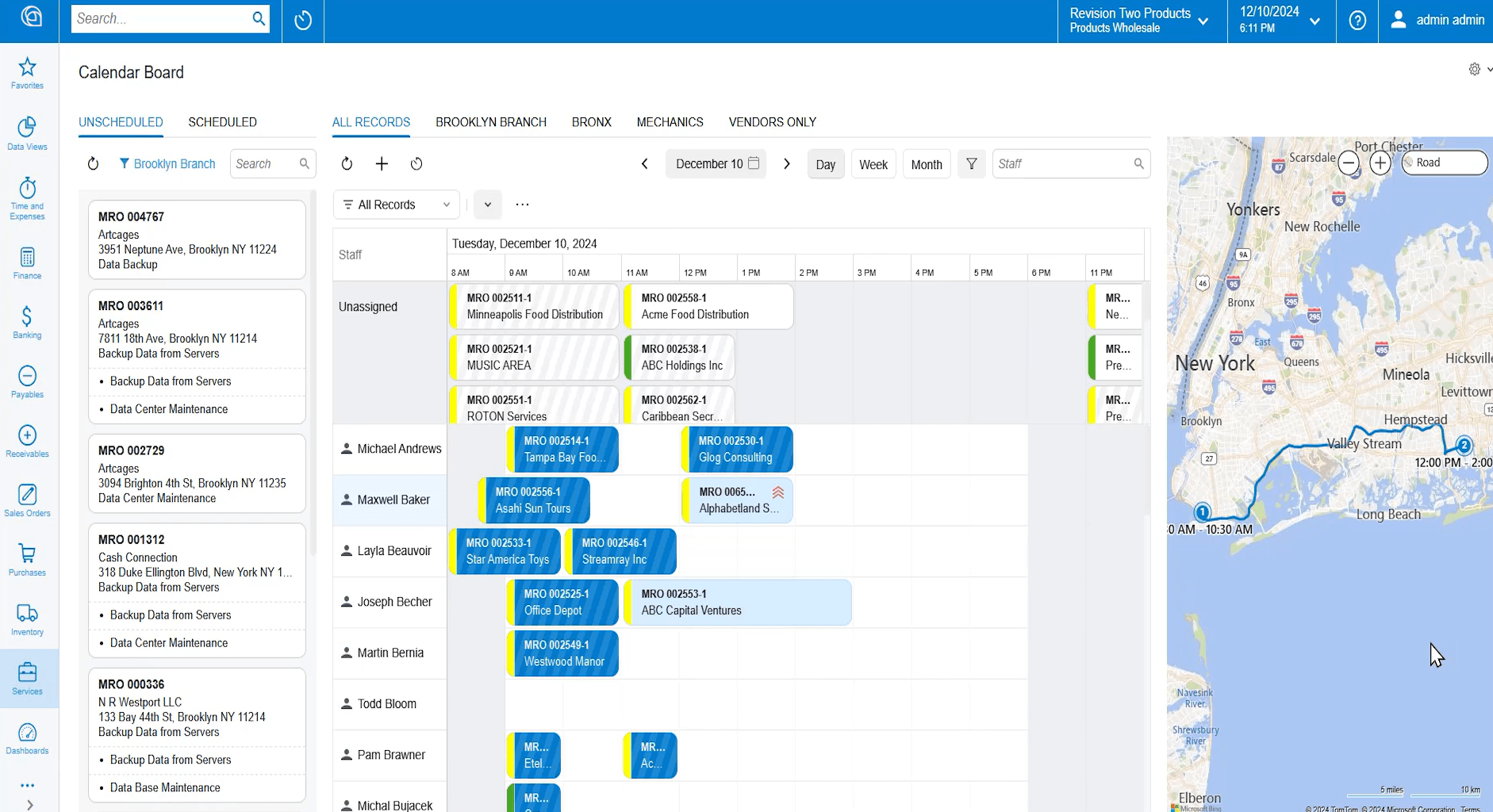Open the staff filter funnel icon
Screen dimensions: 1493x812
coord(971,163)
